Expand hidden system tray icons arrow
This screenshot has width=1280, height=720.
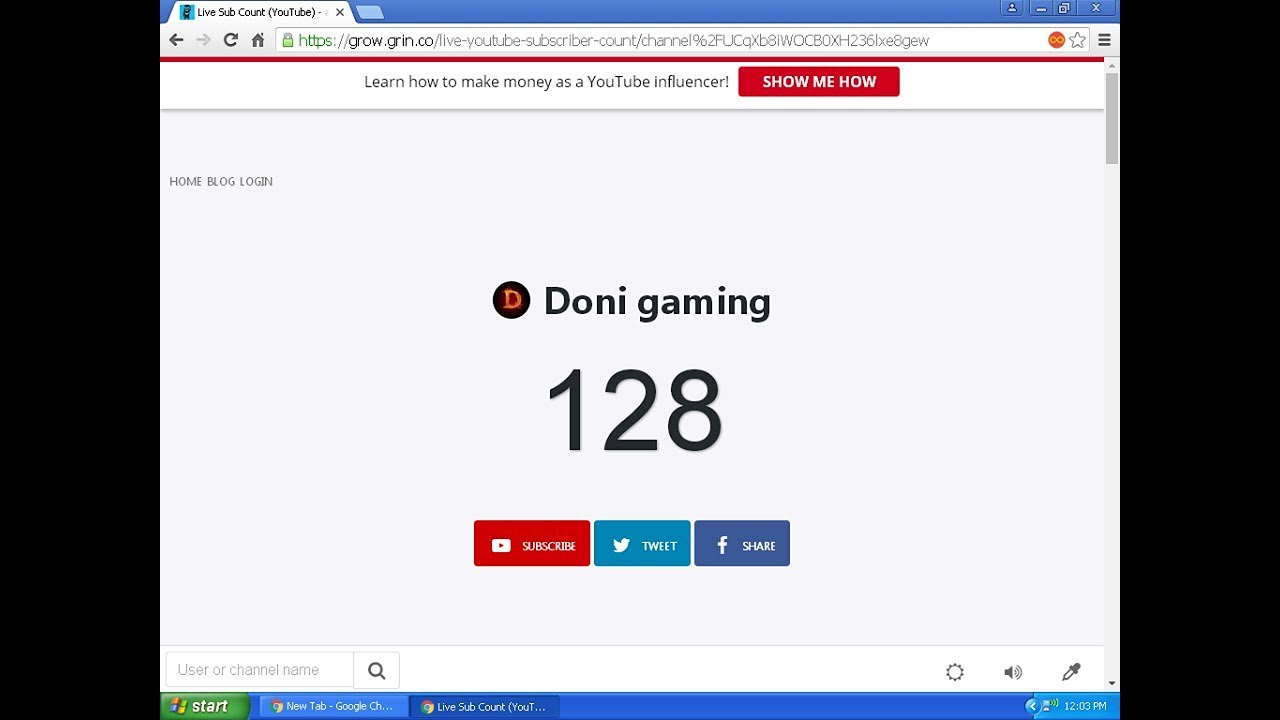tap(1032, 706)
